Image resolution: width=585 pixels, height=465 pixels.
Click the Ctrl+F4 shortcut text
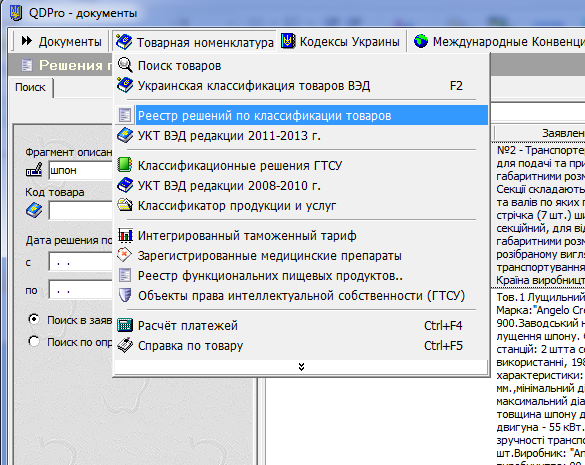pyautogui.click(x=443, y=326)
